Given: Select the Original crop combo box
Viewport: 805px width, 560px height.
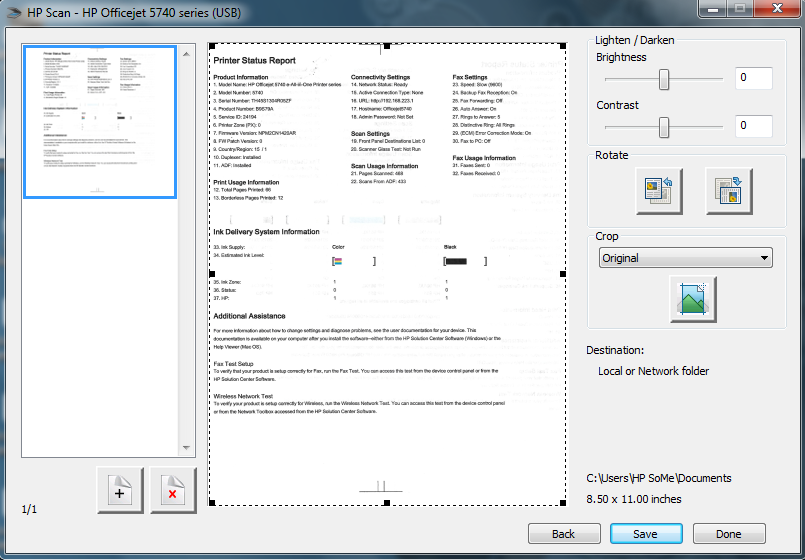Looking at the screenshot, I should (685, 258).
